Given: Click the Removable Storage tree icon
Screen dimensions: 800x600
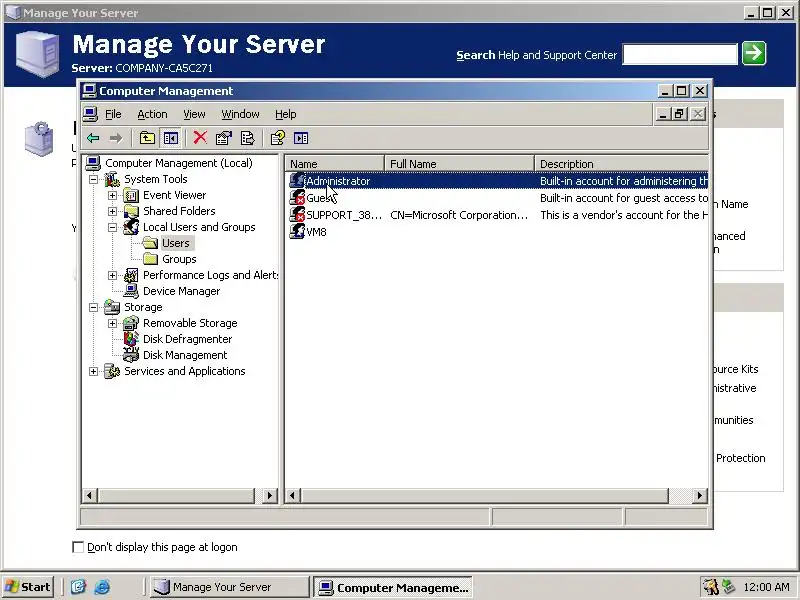Looking at the screenshot, I should [131, 323].
